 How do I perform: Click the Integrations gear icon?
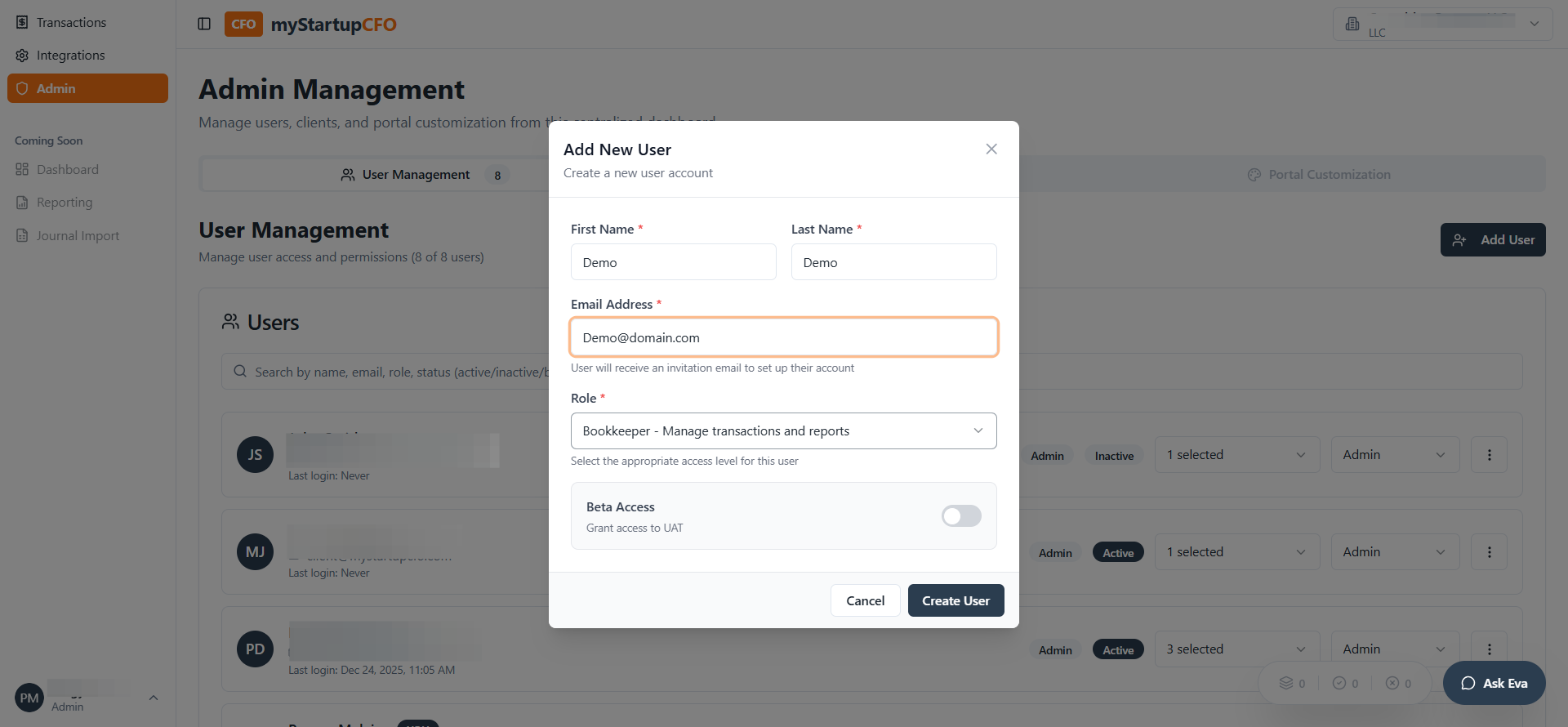(22, 56)
